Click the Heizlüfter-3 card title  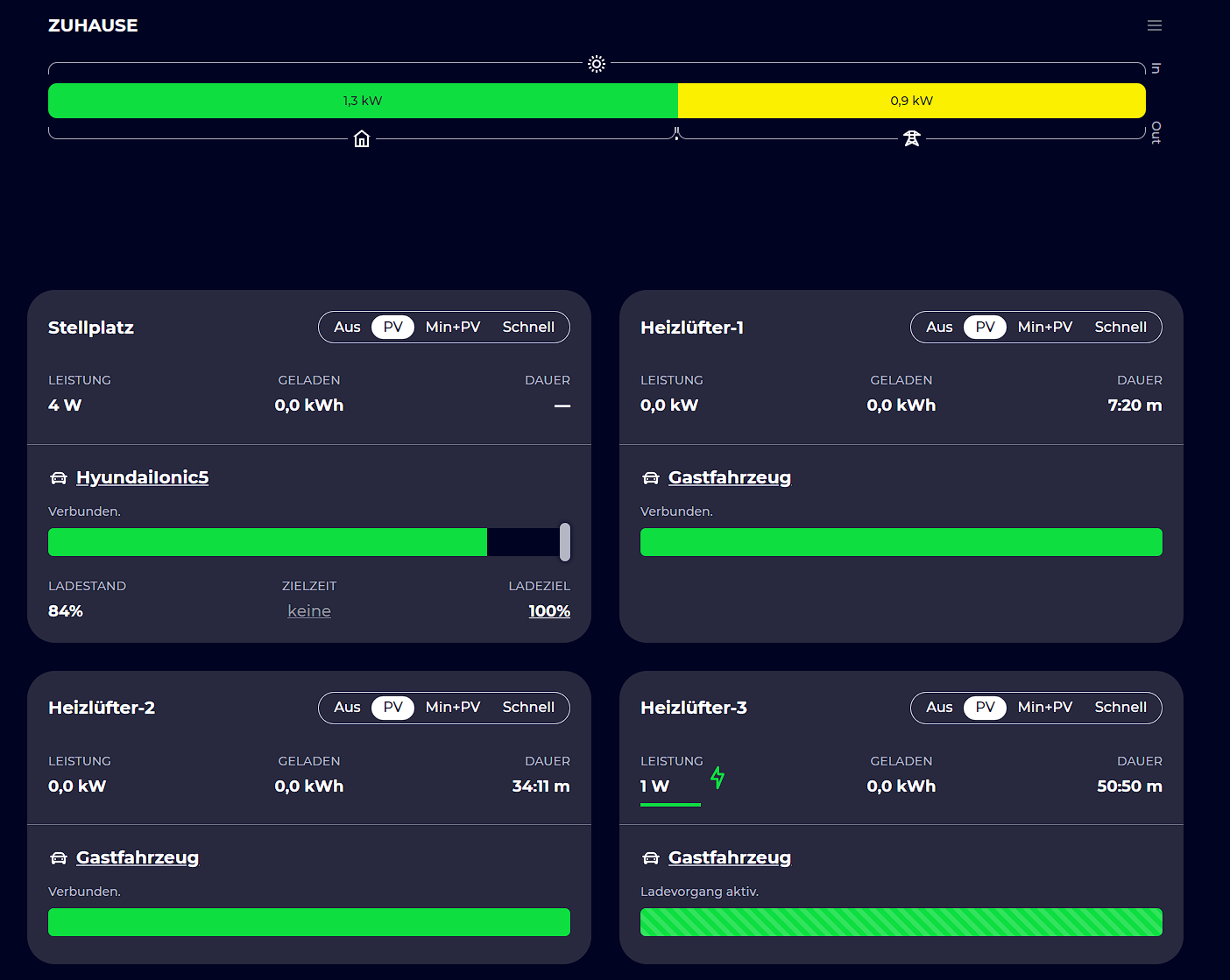click(x=694, y=708)
